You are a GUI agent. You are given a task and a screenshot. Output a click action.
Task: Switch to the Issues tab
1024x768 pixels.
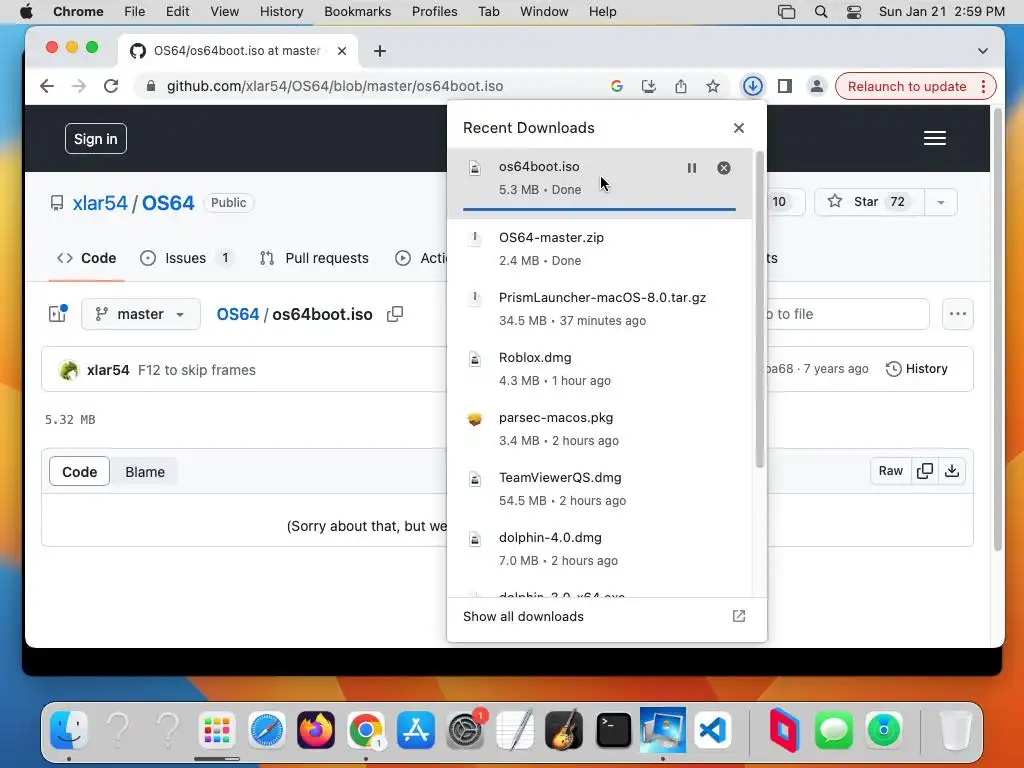(x=186, y=258)
